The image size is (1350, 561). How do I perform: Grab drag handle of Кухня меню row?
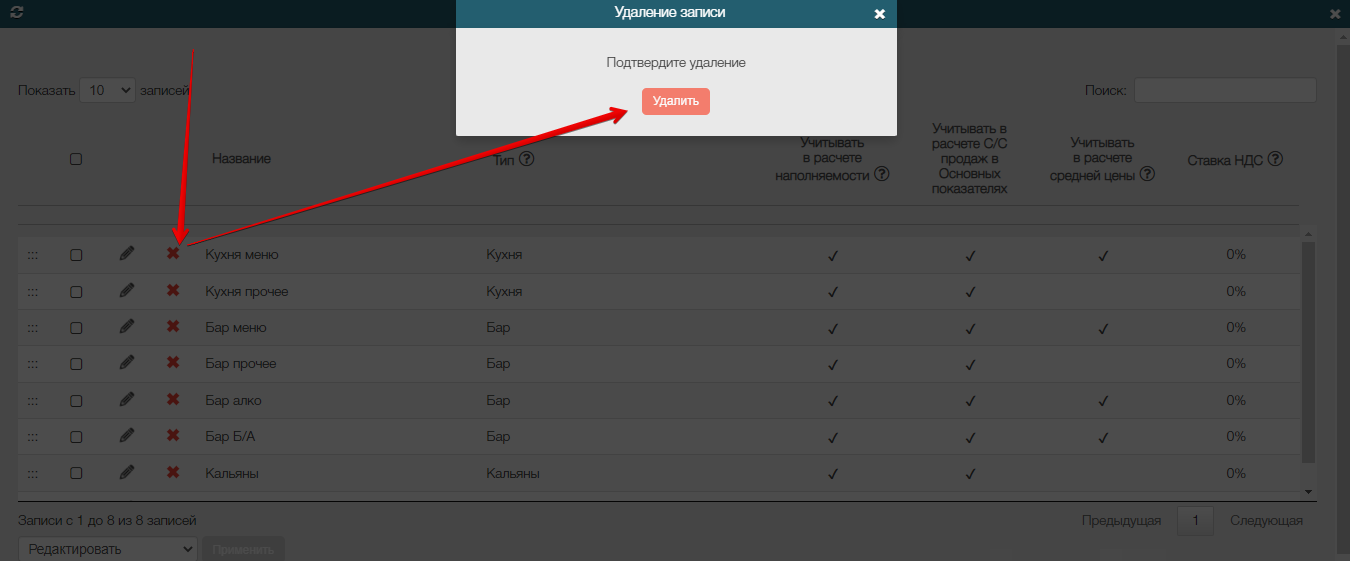[33, 255]
